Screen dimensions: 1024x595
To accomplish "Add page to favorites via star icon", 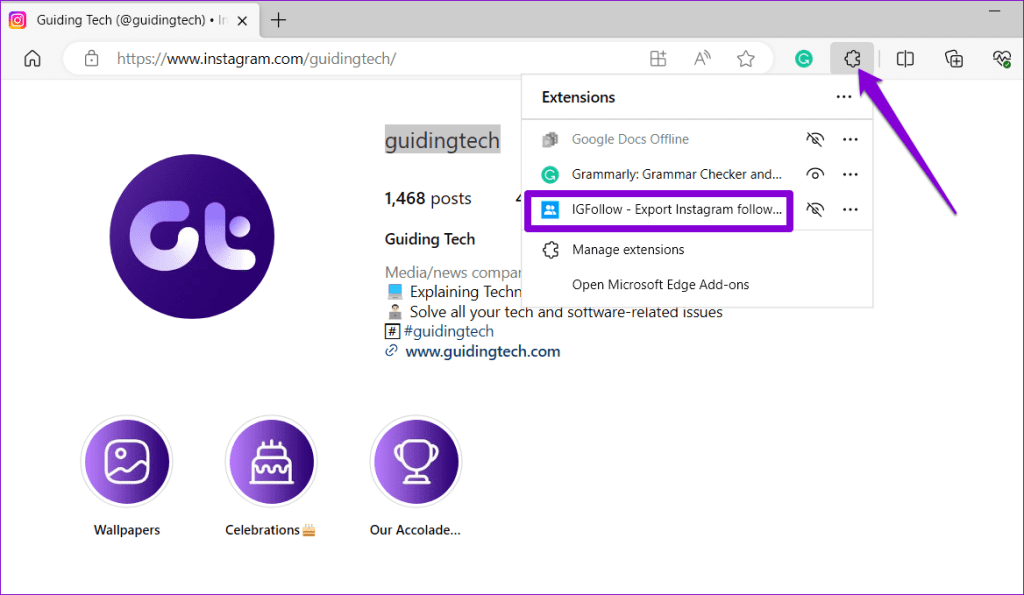I will pos(745,58).
